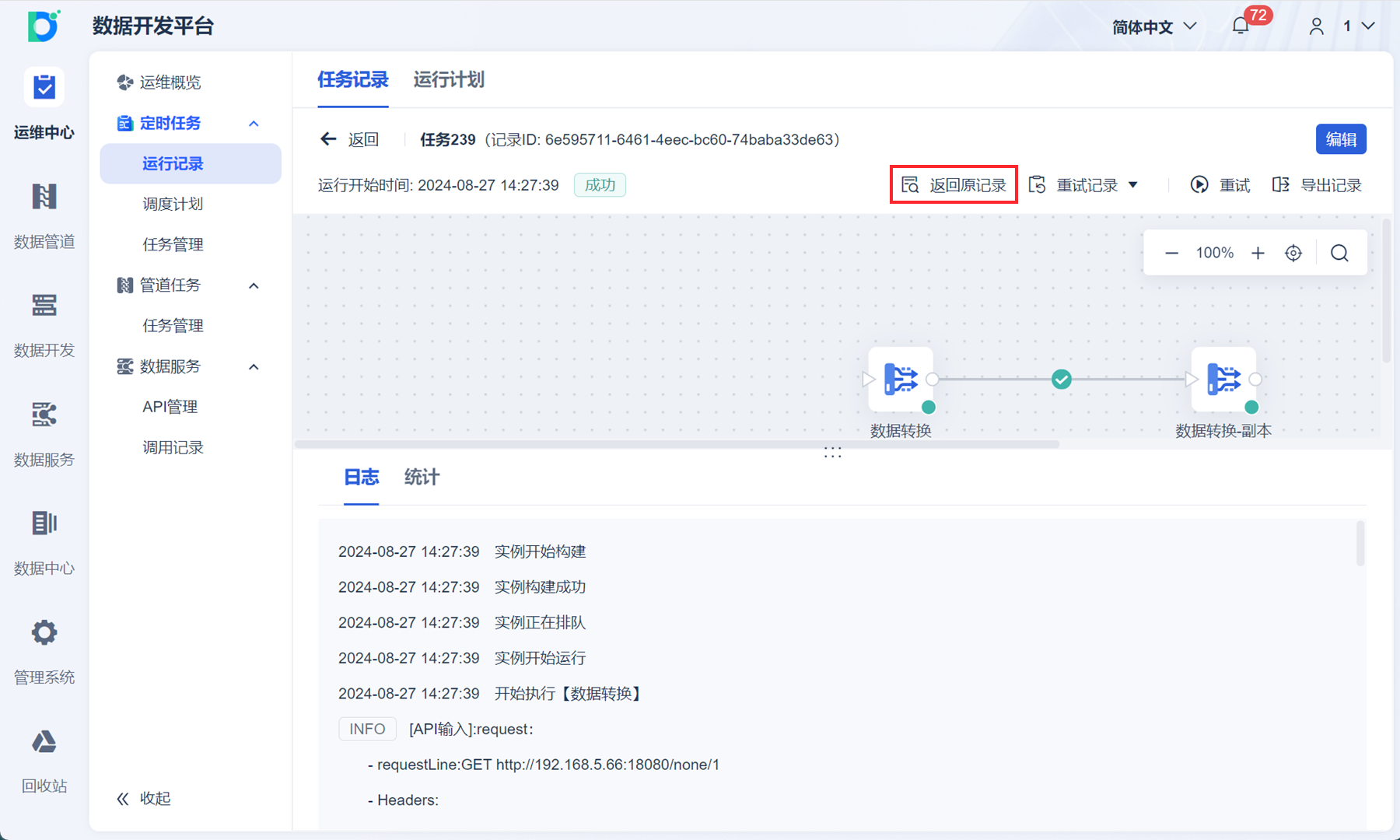Open the 简体中文 language dropdown
This screenshot has height=840, width=1400.
tap(1154, 26)
